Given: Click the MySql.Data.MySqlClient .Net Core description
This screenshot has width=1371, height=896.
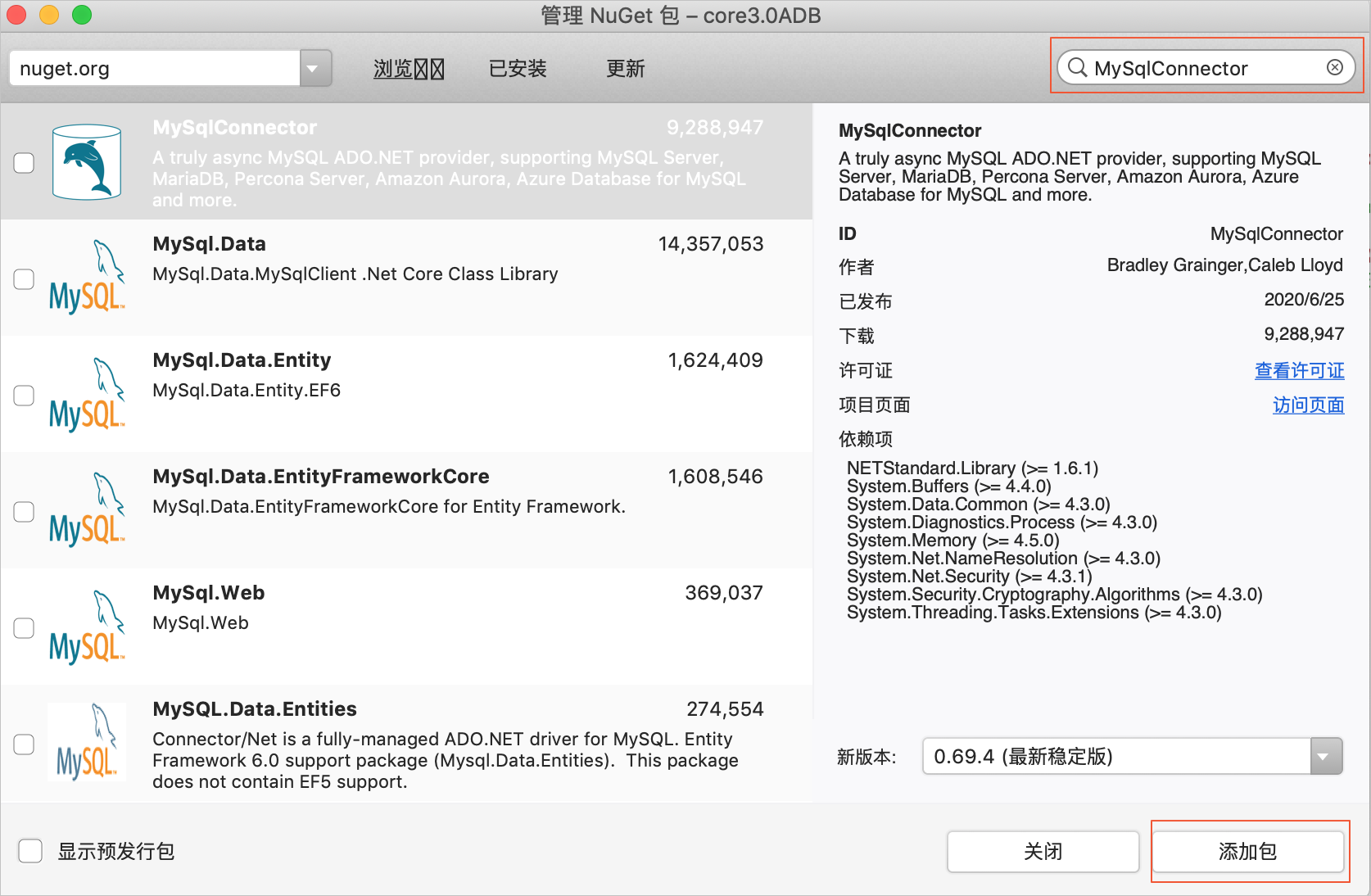Looking at the screenshot, I should pyautogui.click(x=355, y=274).
